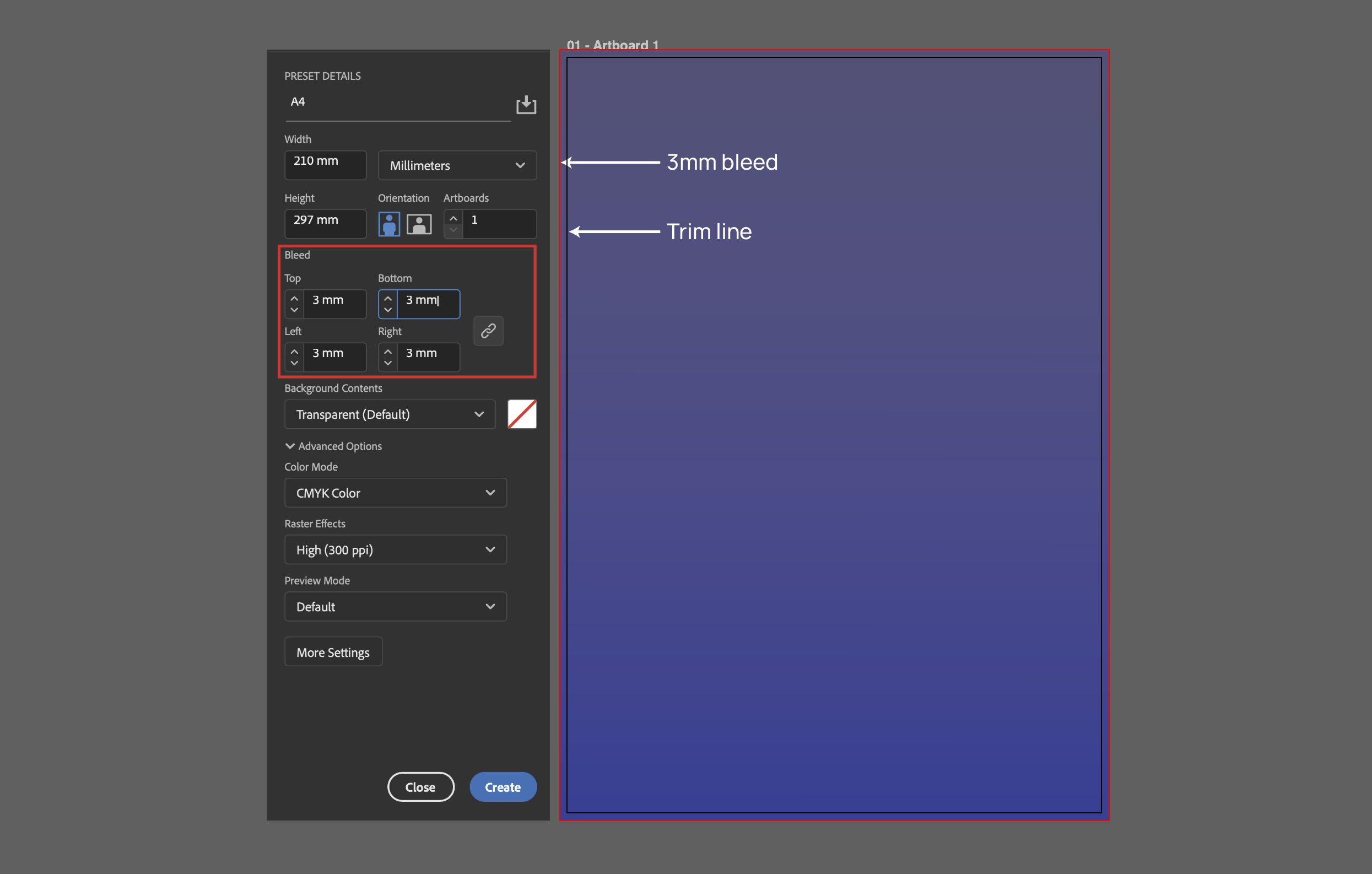1372x874 pixels.
Task: Open the Preview Mode dropdown
Action: pos(395,606)
